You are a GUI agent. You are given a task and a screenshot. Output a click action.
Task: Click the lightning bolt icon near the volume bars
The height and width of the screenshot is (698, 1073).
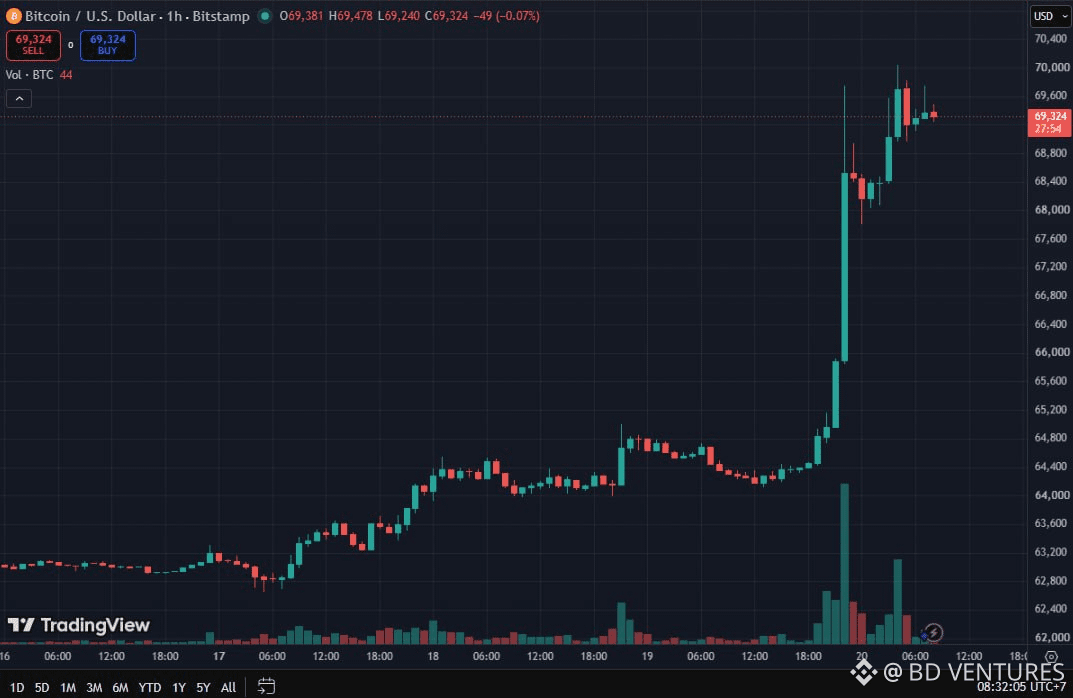point(933,632)
